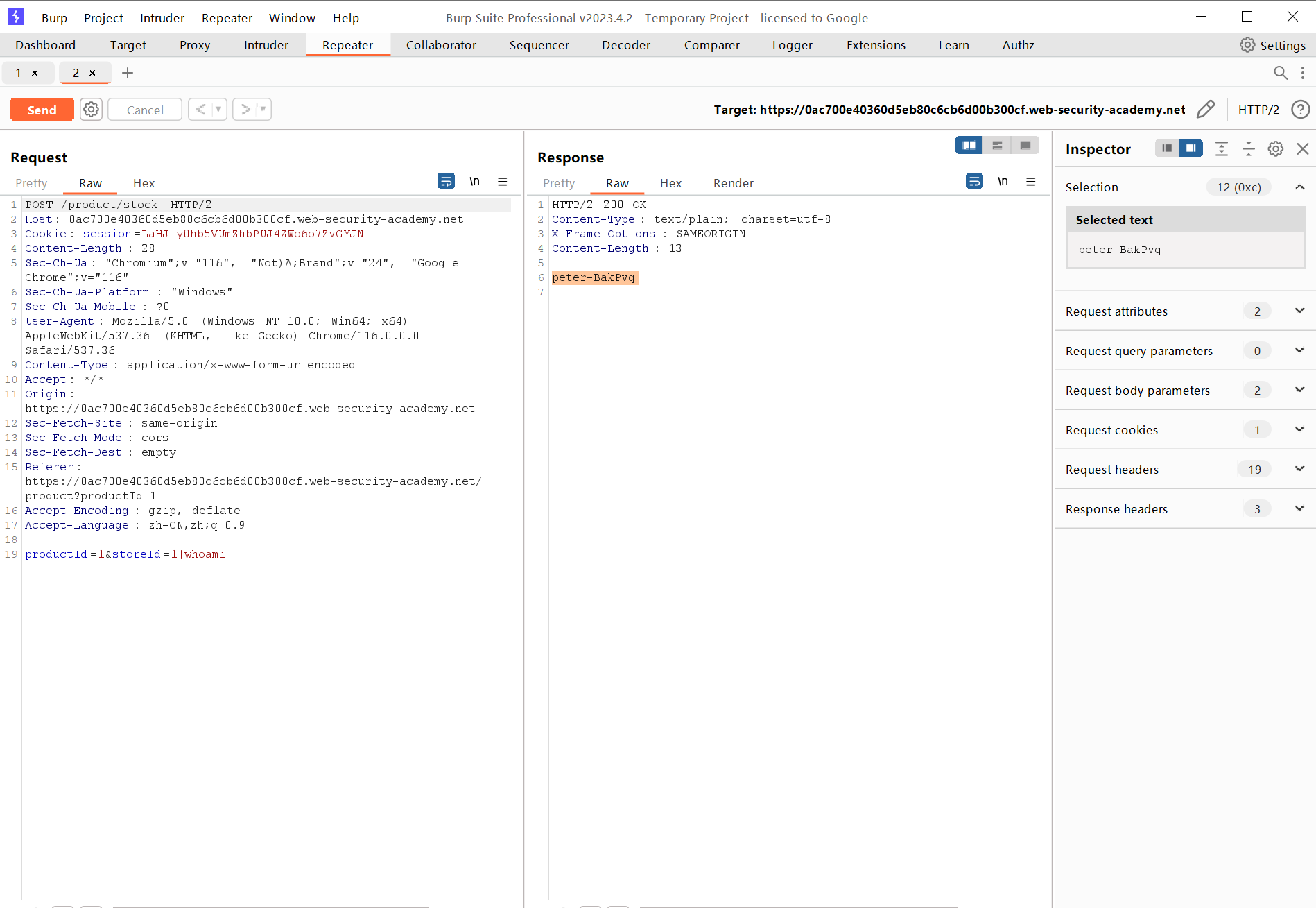Expand Response headers section
The width and height of the screenshot is (1316, 908).
(1299, 508)
